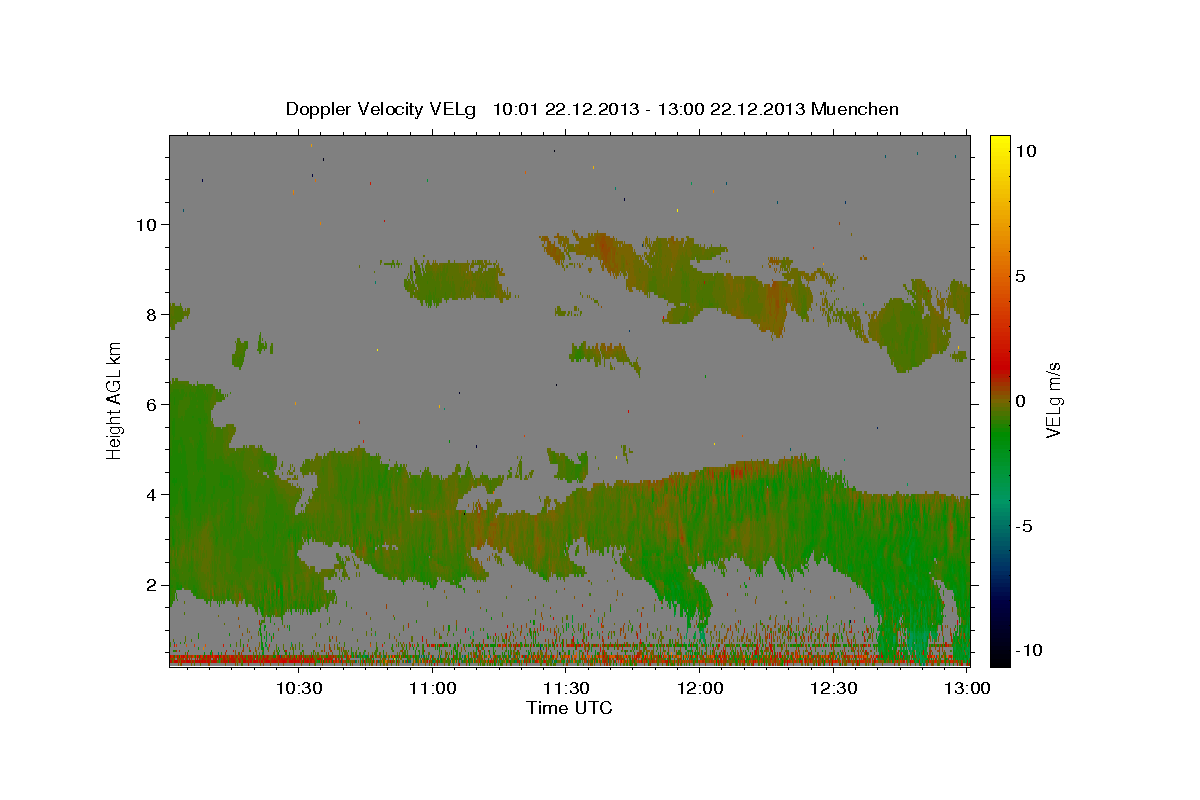Click the plot title 'Doppler Velocity VELg'
Image resolution: width=1200 pixels, height=800 pixels.
(x=382, y=109)
